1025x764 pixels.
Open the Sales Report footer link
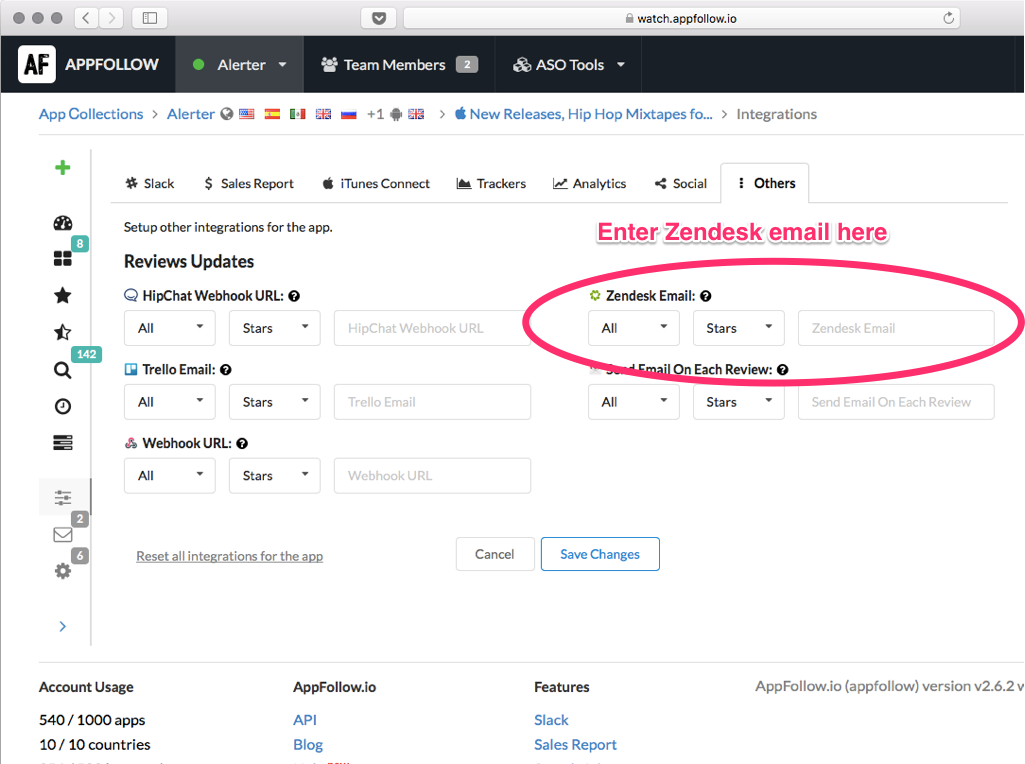point(575,745)
